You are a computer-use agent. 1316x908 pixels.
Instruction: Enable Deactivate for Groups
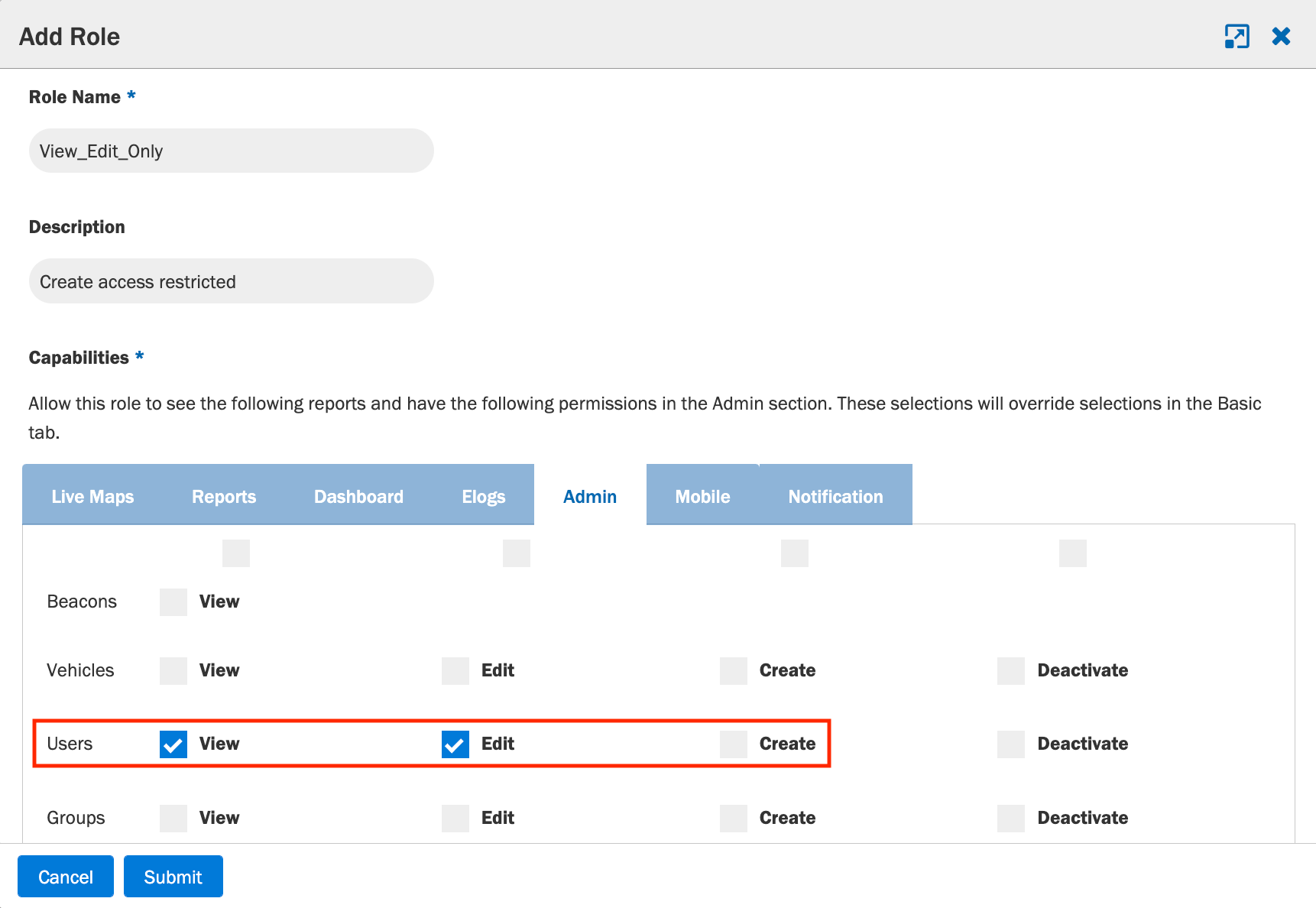1011,819
